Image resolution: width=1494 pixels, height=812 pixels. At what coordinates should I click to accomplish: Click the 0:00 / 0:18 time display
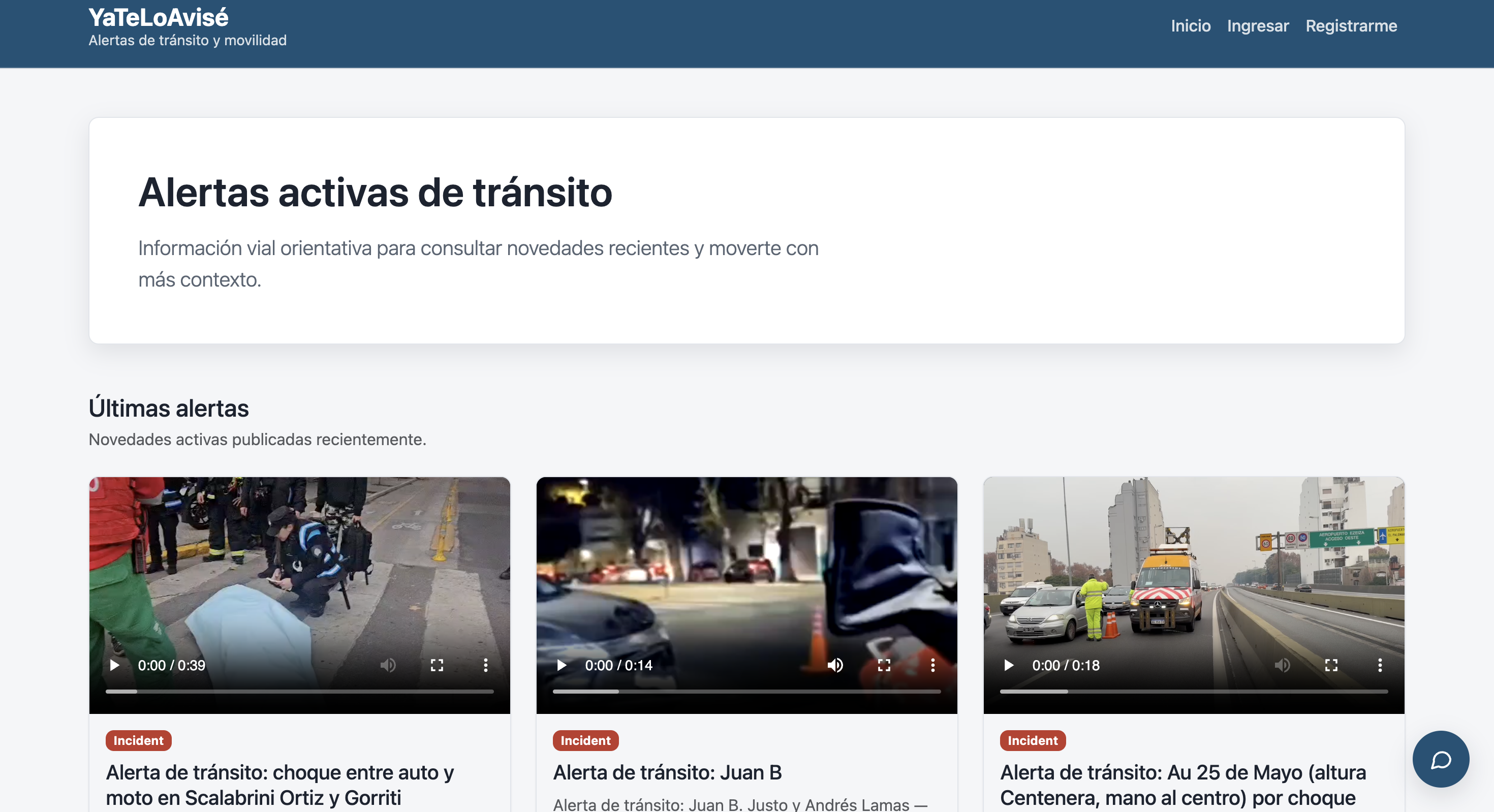[1066, 665]
